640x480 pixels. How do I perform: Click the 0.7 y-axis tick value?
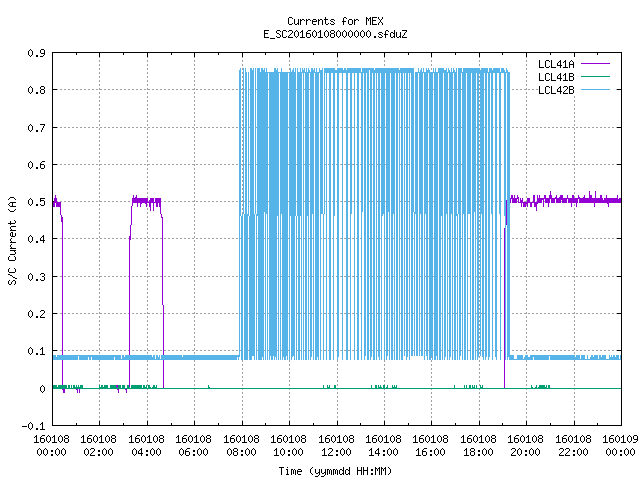coord(36,128)
